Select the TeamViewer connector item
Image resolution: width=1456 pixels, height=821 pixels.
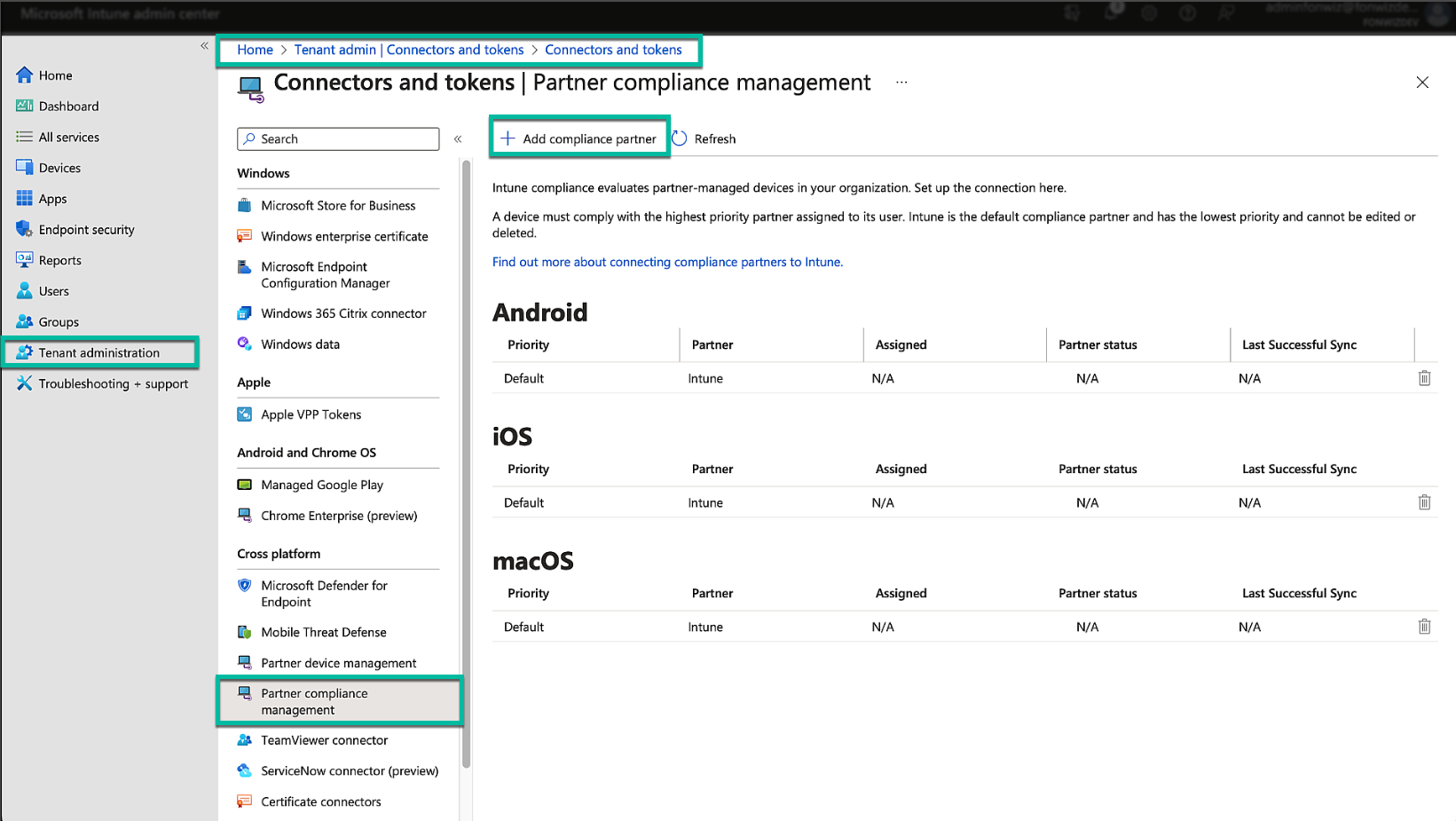tap(324, 740)
